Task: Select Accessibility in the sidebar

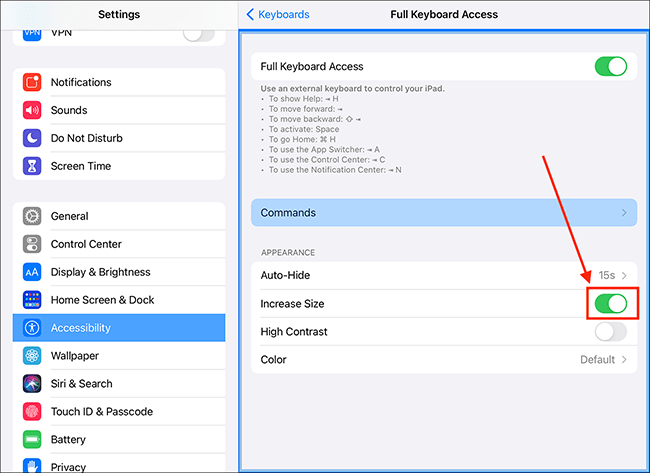Action: 119,328
